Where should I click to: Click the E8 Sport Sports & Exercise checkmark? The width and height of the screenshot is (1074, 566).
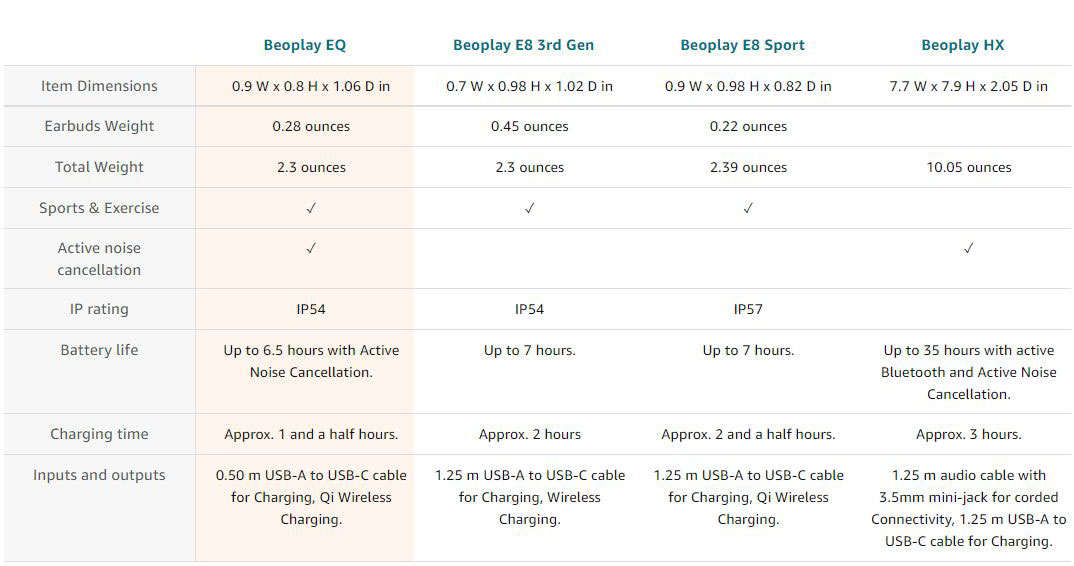(x=748, y=208)
